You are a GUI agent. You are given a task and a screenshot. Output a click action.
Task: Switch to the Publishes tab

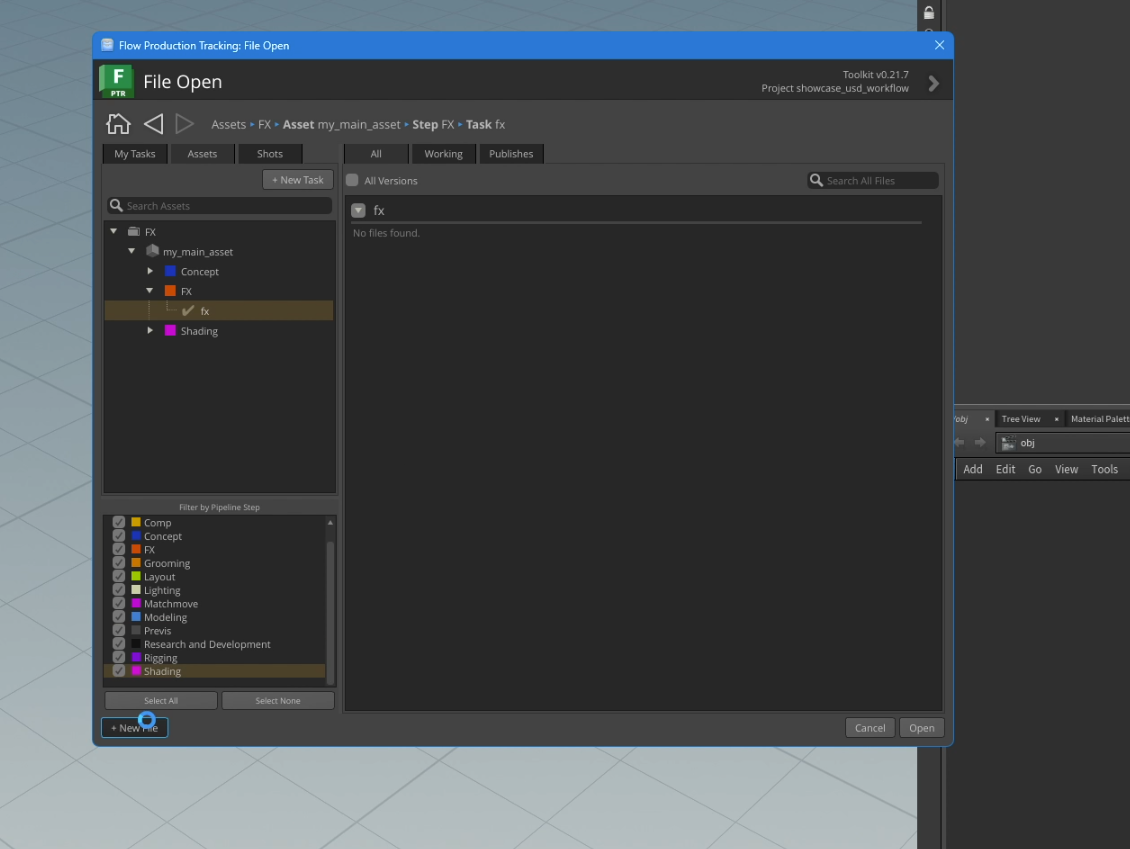click(x=511, y=154)
